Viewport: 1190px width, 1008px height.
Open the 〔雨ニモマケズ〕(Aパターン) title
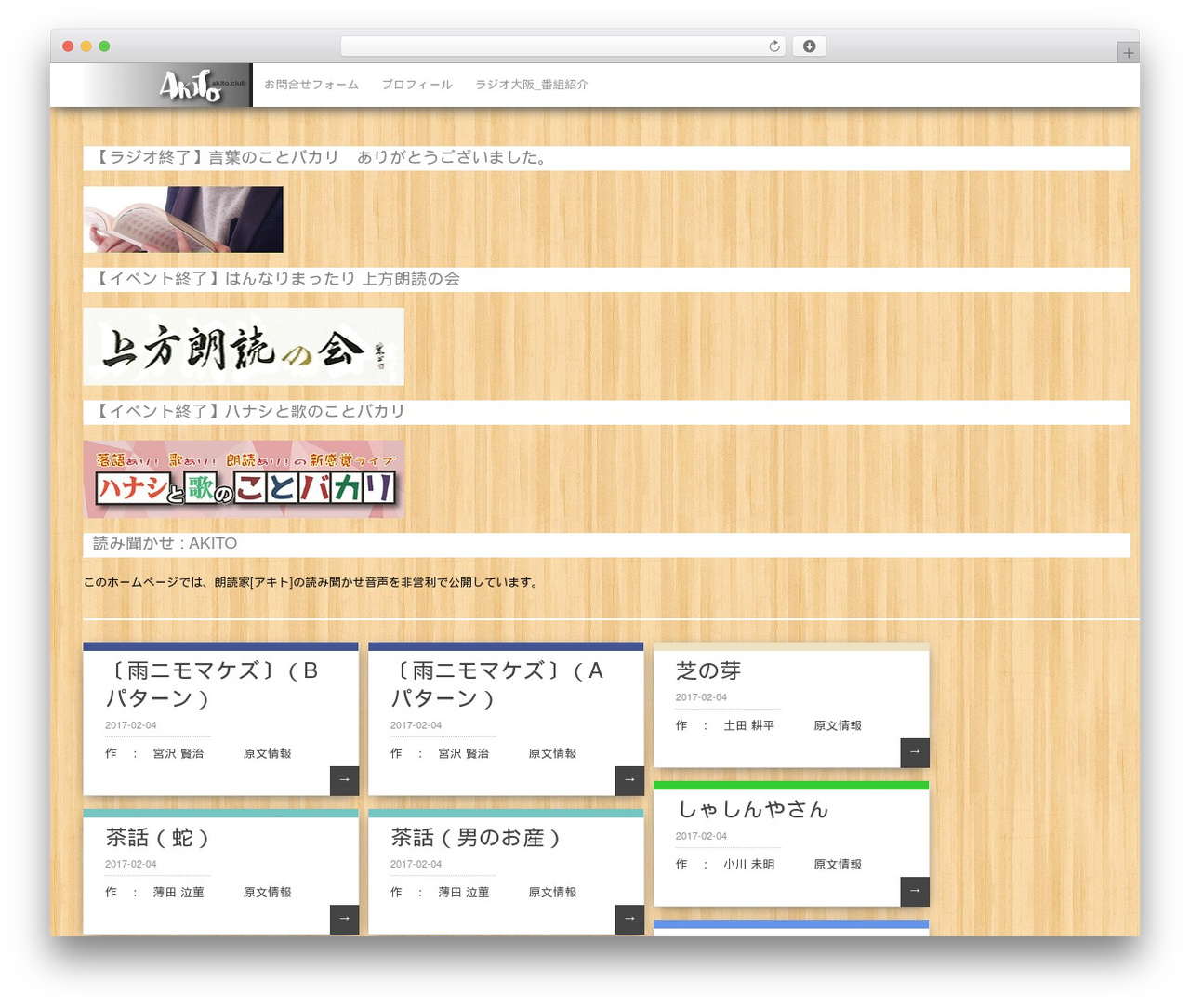click(x=497, y=684)
